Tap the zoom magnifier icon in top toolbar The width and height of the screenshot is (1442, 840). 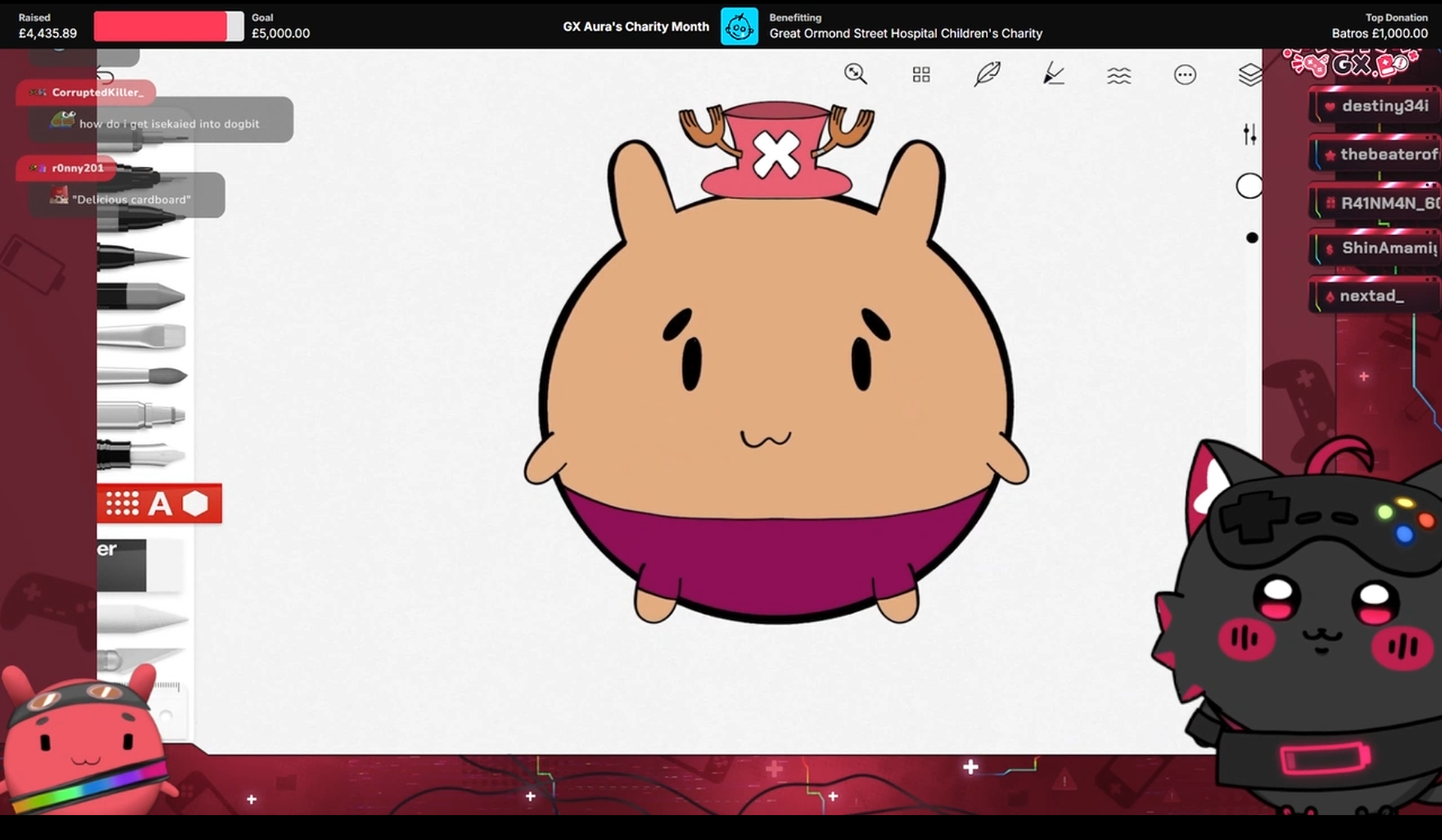[855, 74]
